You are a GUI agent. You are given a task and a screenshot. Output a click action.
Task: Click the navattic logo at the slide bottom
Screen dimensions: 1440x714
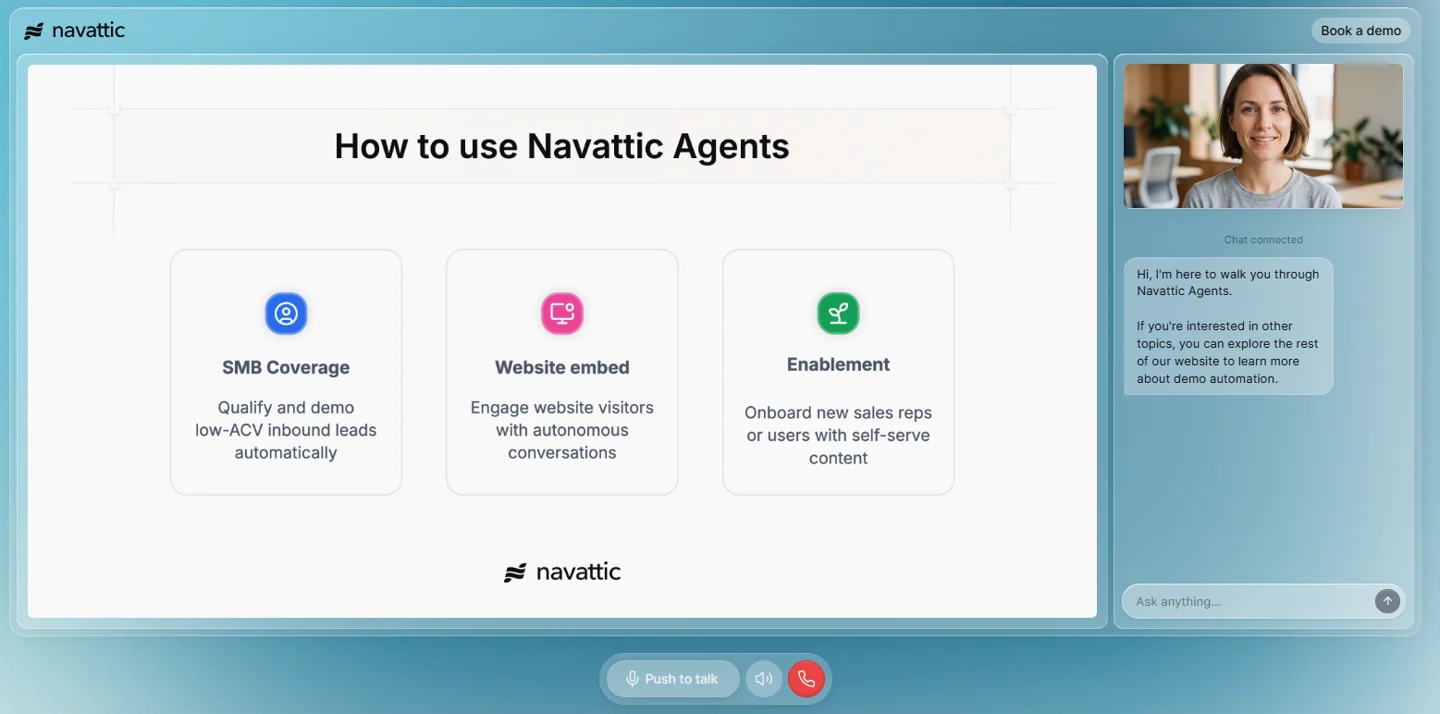tap(562, 572)
